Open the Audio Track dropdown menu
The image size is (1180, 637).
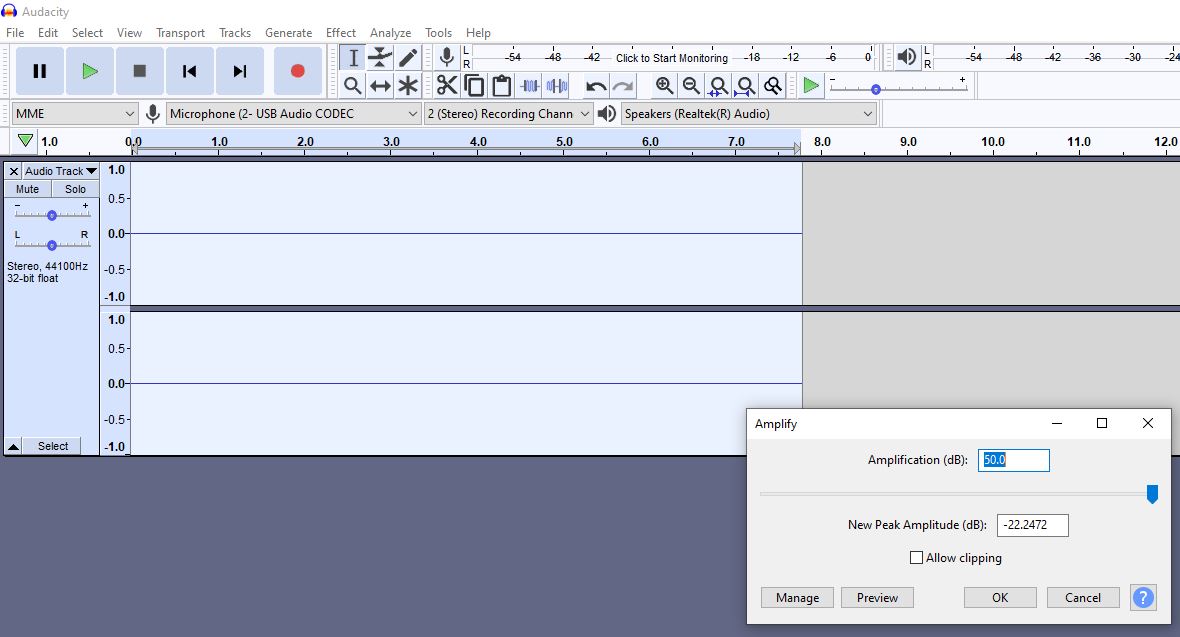click(61, 171)
